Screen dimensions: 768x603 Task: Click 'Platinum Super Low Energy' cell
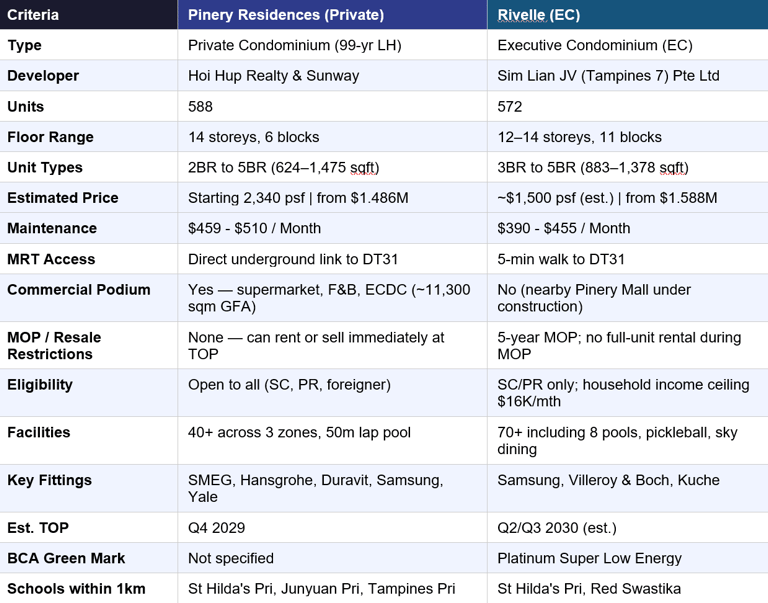tap(628, 558)
